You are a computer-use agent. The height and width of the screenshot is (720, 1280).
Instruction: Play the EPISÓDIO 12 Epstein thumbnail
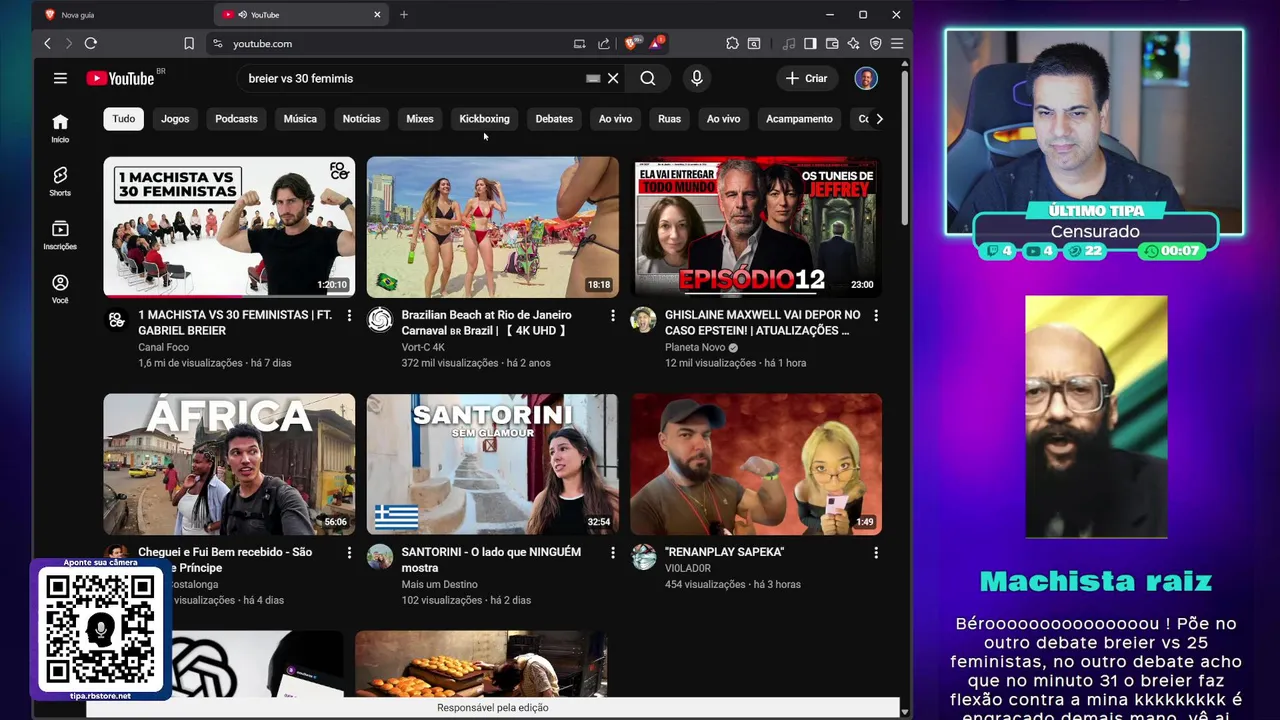[756, 227]
